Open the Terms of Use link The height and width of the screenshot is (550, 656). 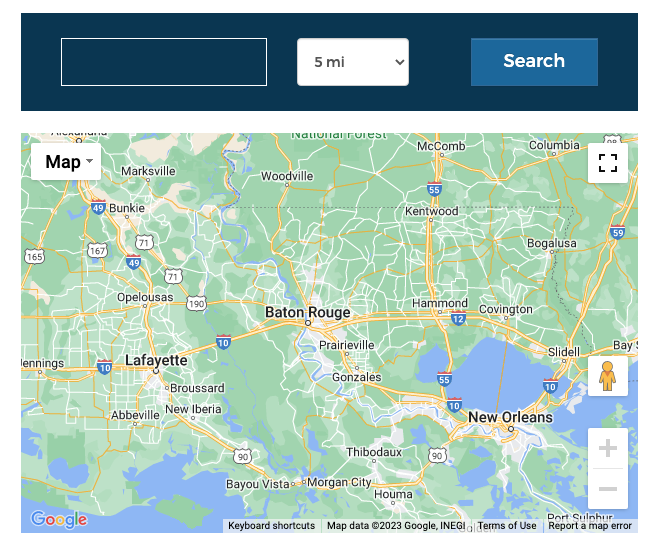(x=507, y=526)
